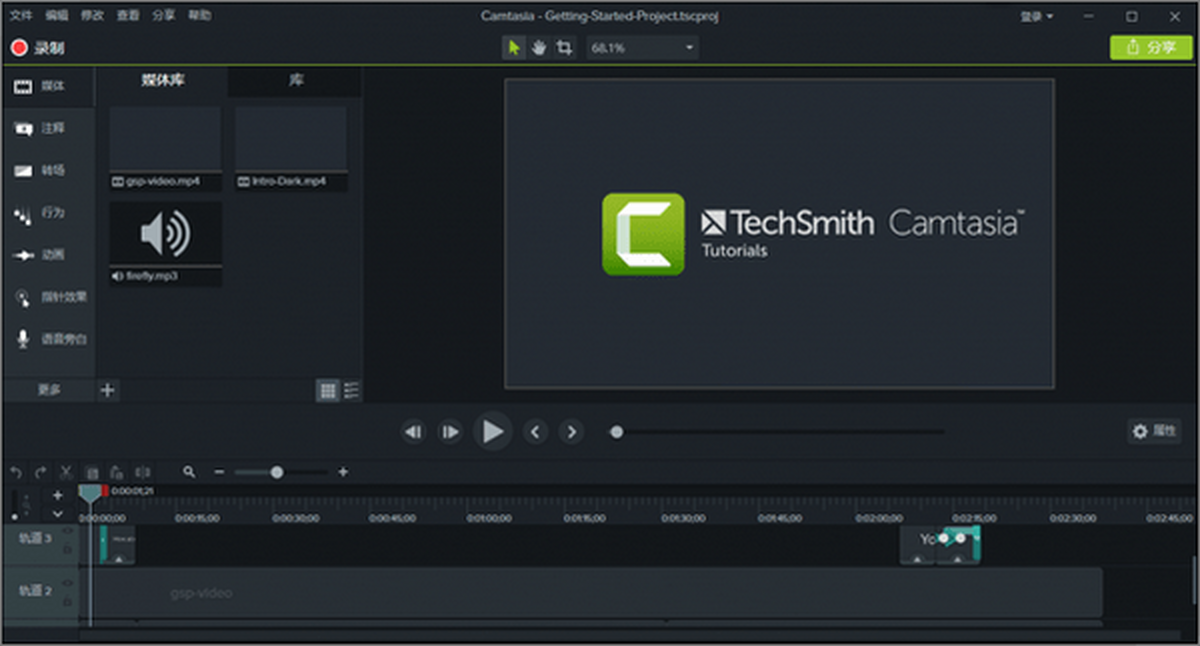
Task: Click the scissors Split icon above the timeline
Action: click(66, 471)
